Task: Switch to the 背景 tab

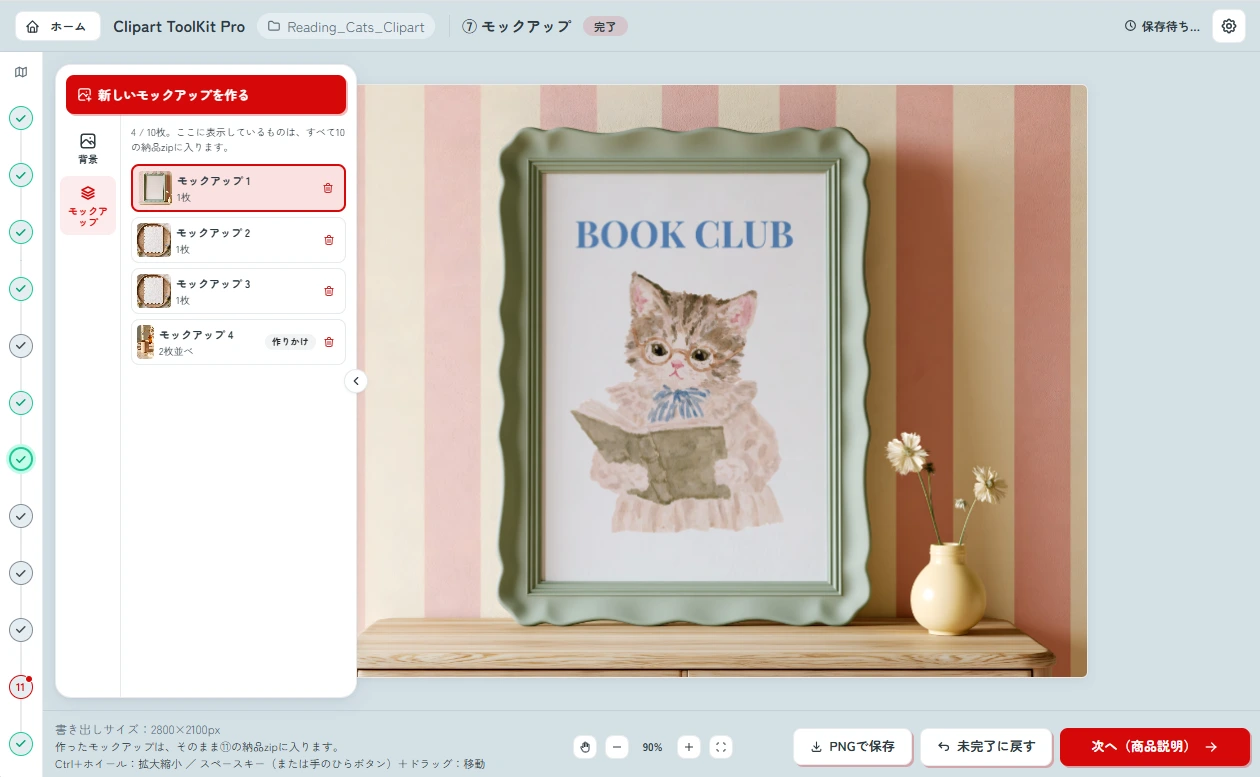Action: click(88, 148)
